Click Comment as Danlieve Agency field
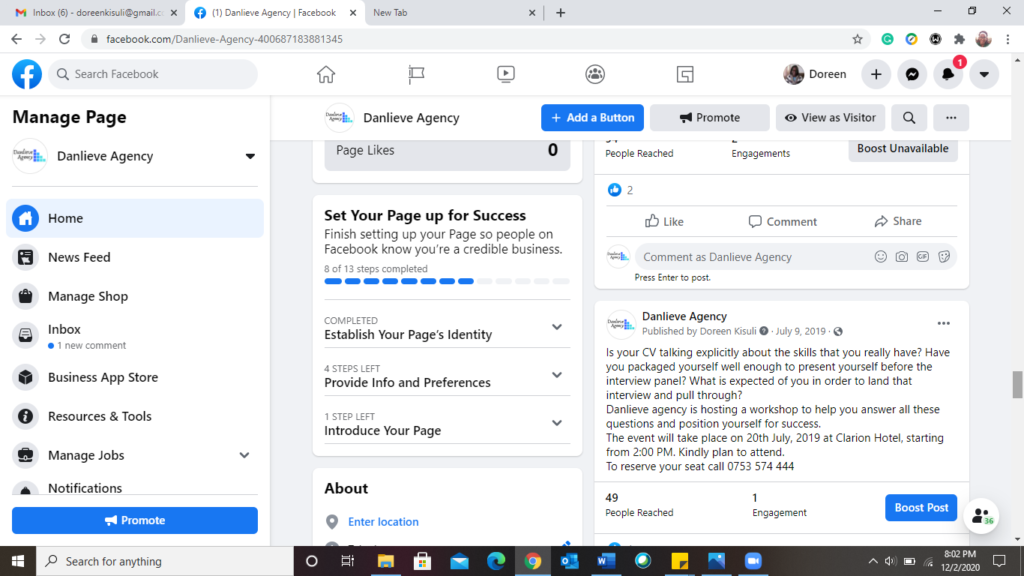1024x576 pixels. (x=795, y=257)
